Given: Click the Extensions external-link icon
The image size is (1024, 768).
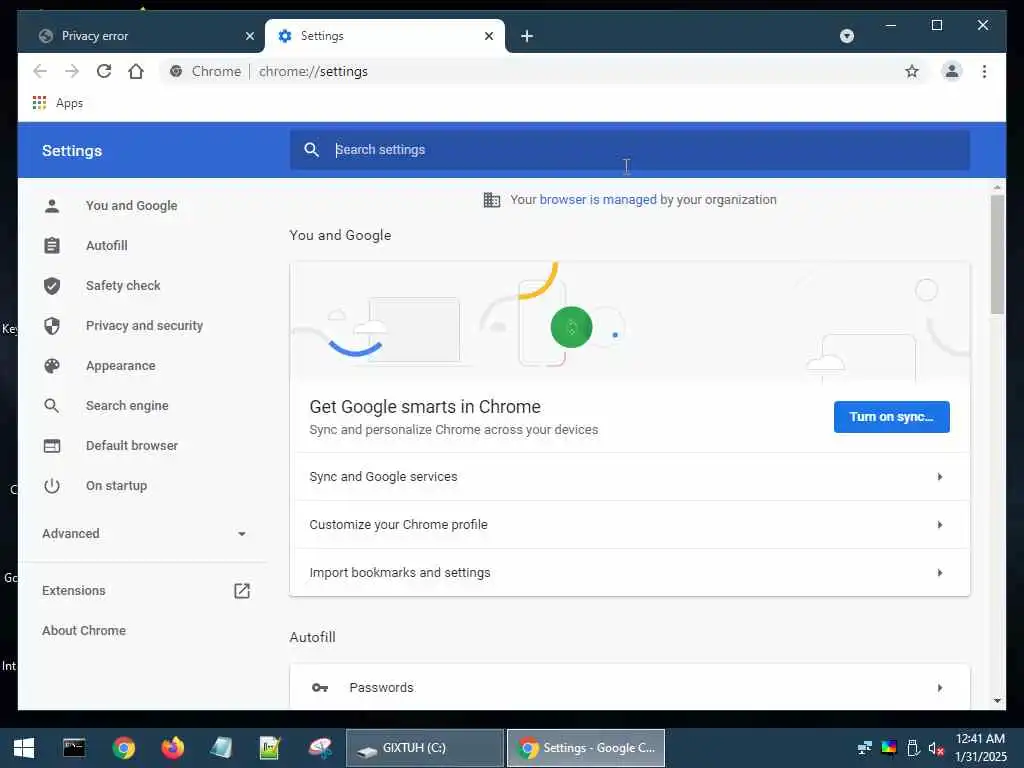Looking at the screenshot, I should click(242, 590).
